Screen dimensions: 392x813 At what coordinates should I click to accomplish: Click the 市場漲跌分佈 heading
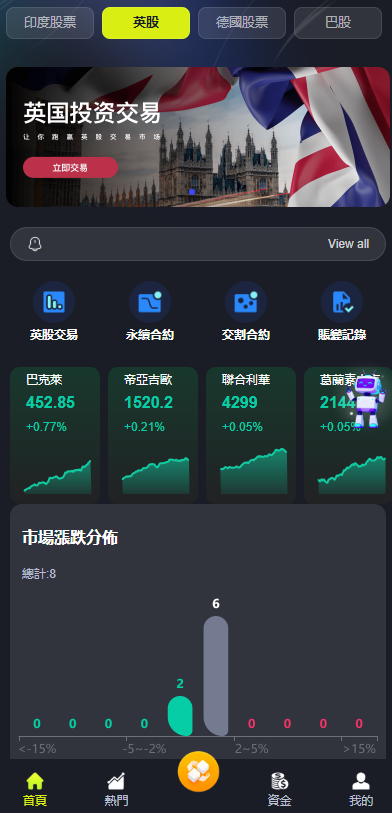pyautogui.click(x=70, y=538)
